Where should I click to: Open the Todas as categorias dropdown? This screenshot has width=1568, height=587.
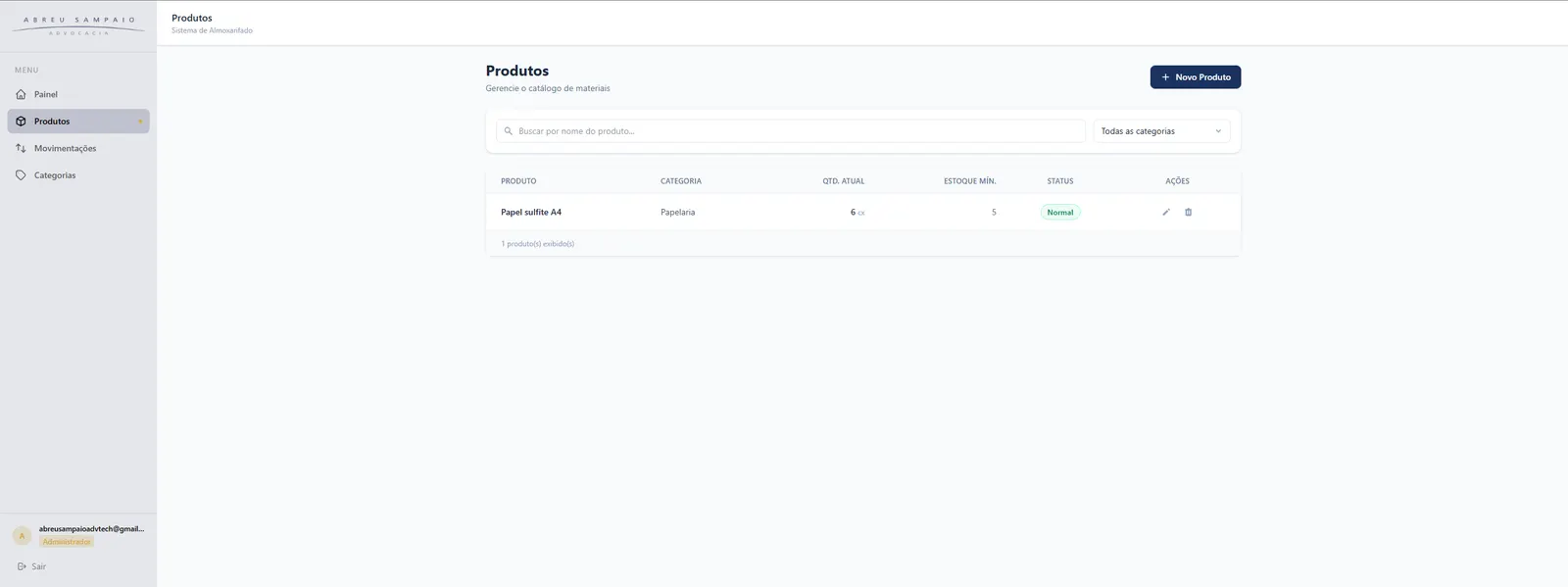pyautogui.click(x=1161, y=131)
